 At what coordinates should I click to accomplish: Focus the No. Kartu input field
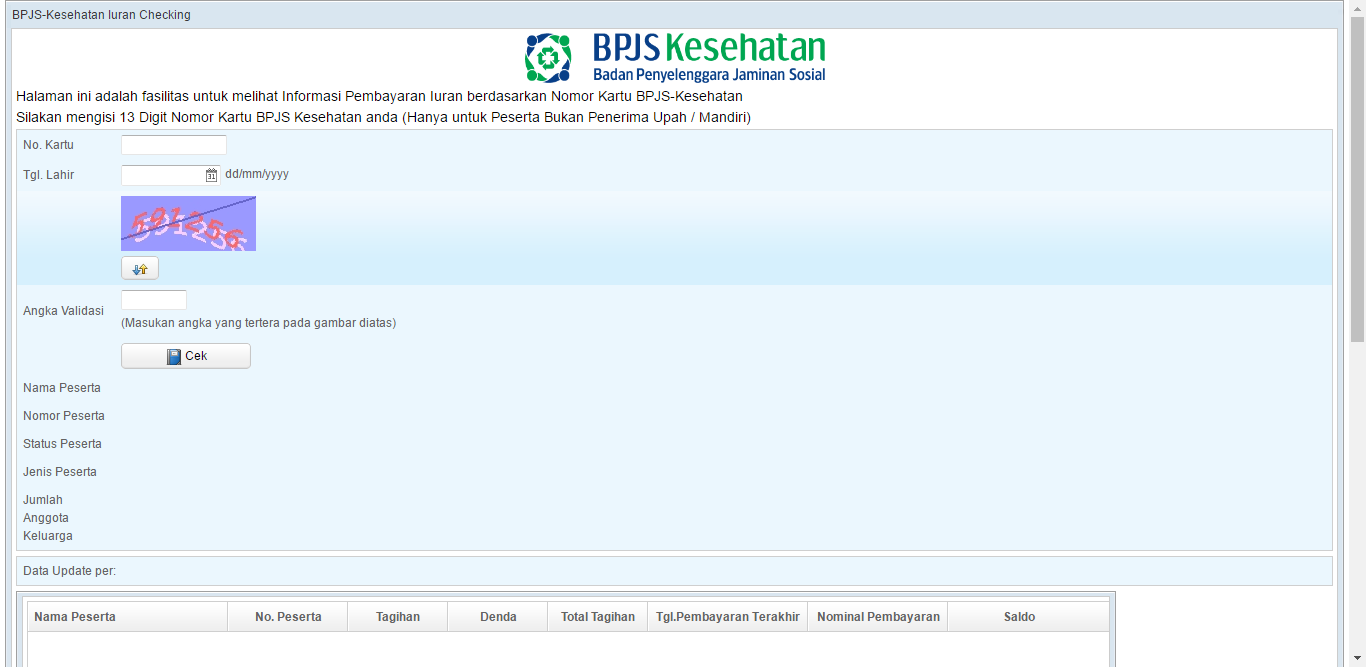[x=174, y=145]
